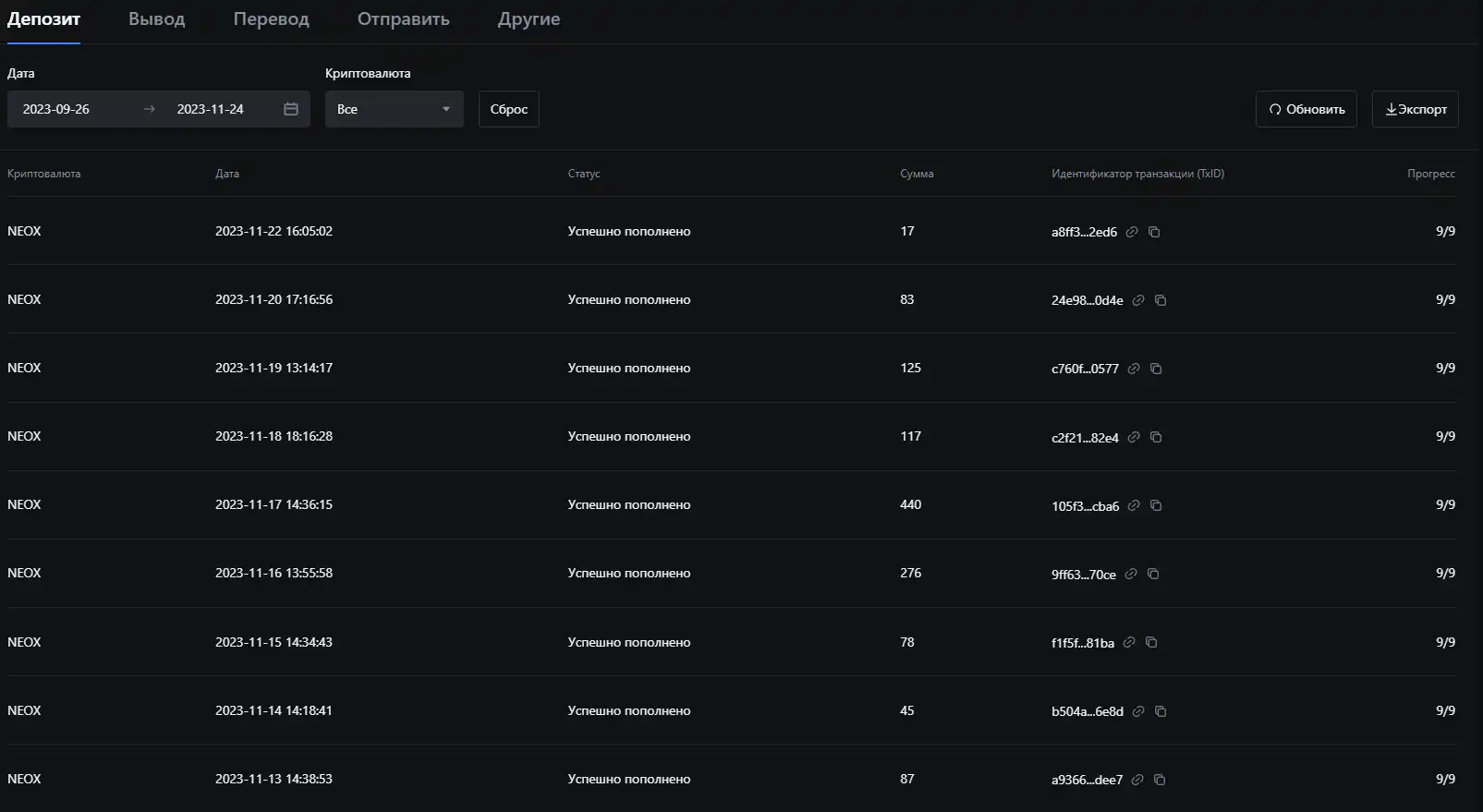Open link for transaction a8ff3...2ed6
This screenshot has height=812, width=1483.
click(x=1132, y=232)
